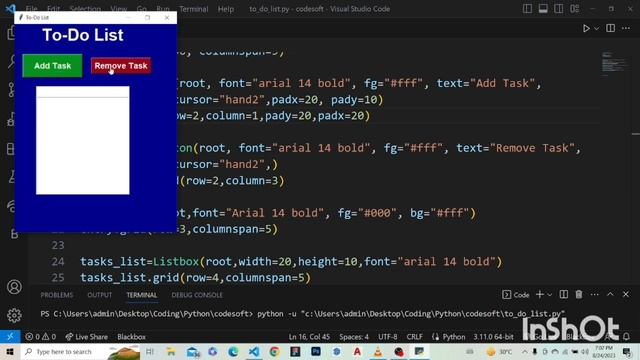Open the Search view in the activity bar
640x360 pixels.
pos(11,61)
